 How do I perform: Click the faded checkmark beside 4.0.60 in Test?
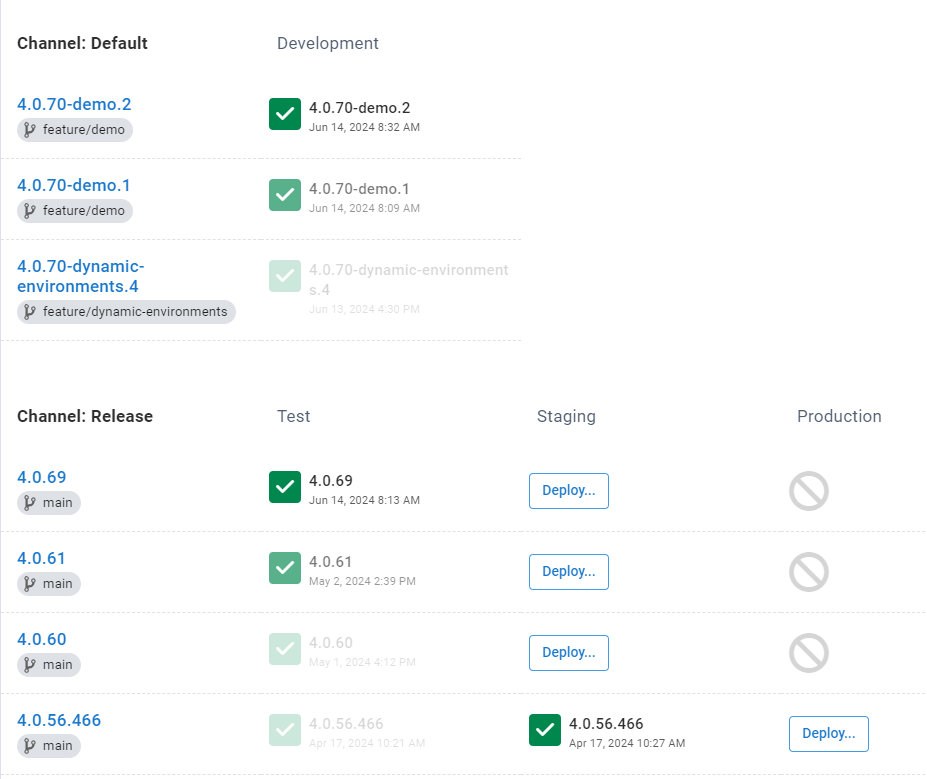(284, 649)
